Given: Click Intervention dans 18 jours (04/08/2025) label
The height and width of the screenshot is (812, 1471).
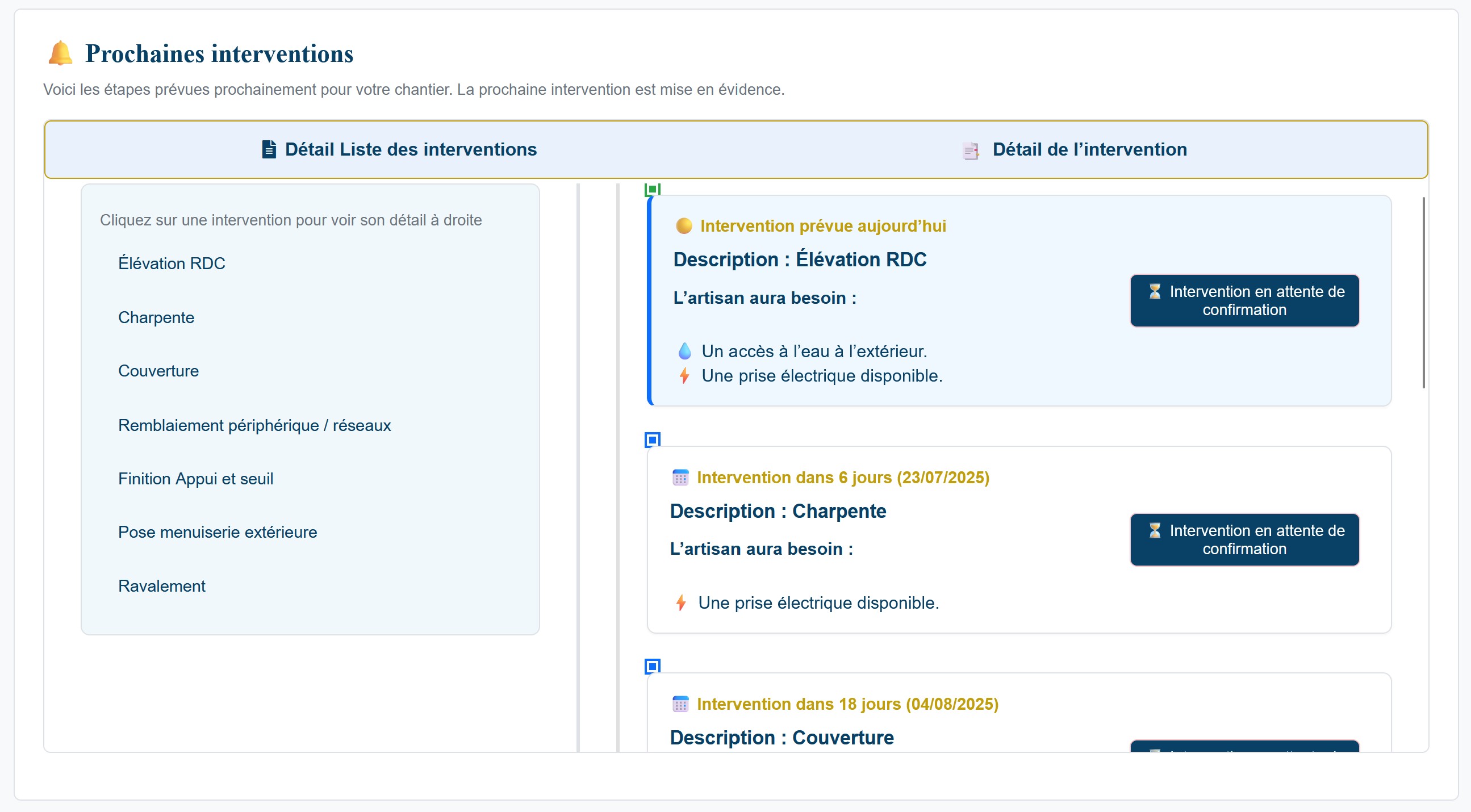Looking at the screenshot, I should (847, 704).
